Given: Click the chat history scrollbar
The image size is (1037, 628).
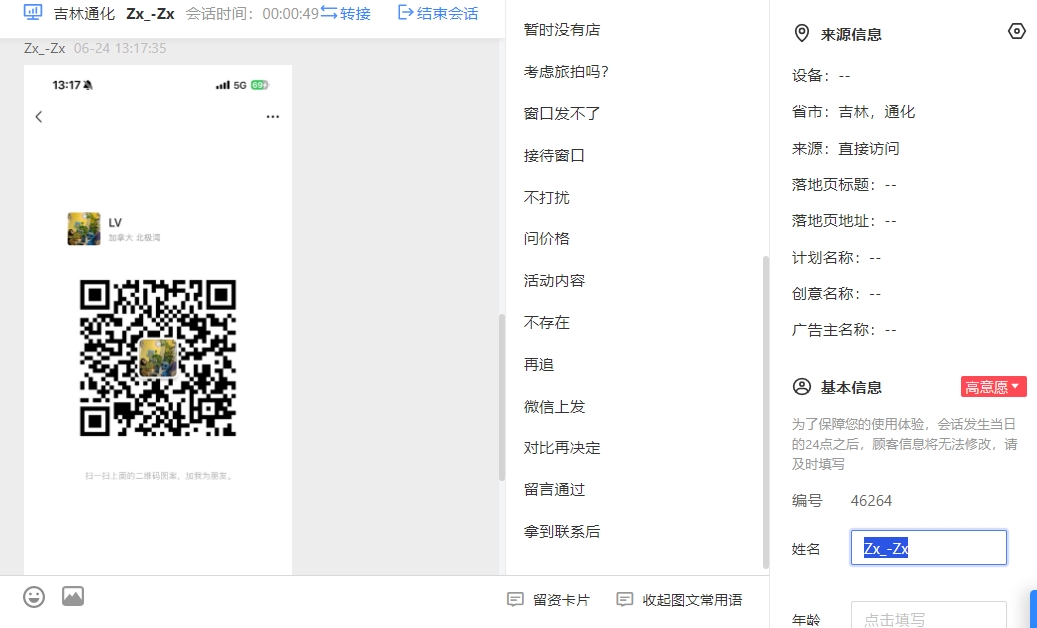Looking at the screenshot, I should [x=502, y=397].
